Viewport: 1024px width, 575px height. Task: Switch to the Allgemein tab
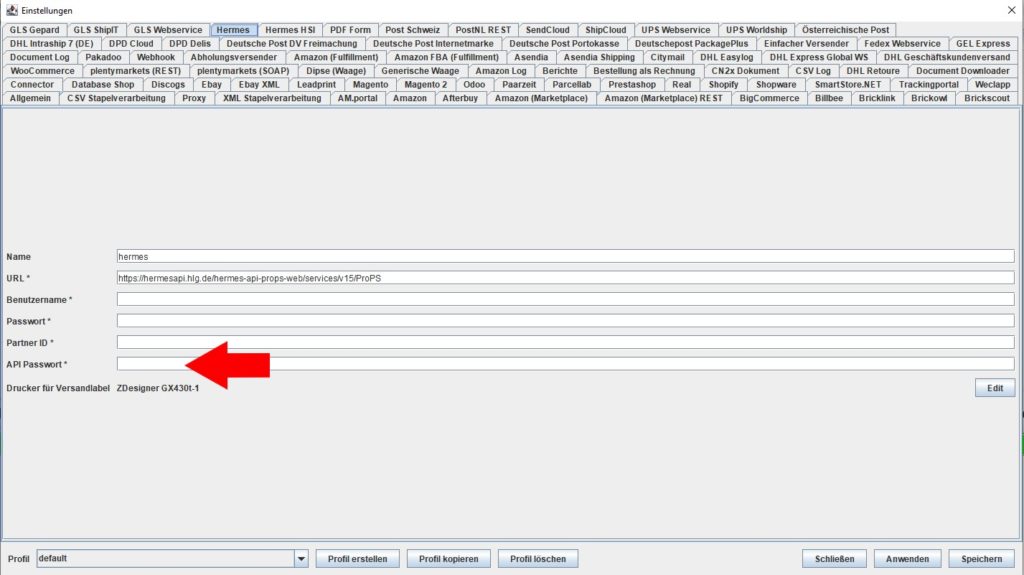coord(30,99)
